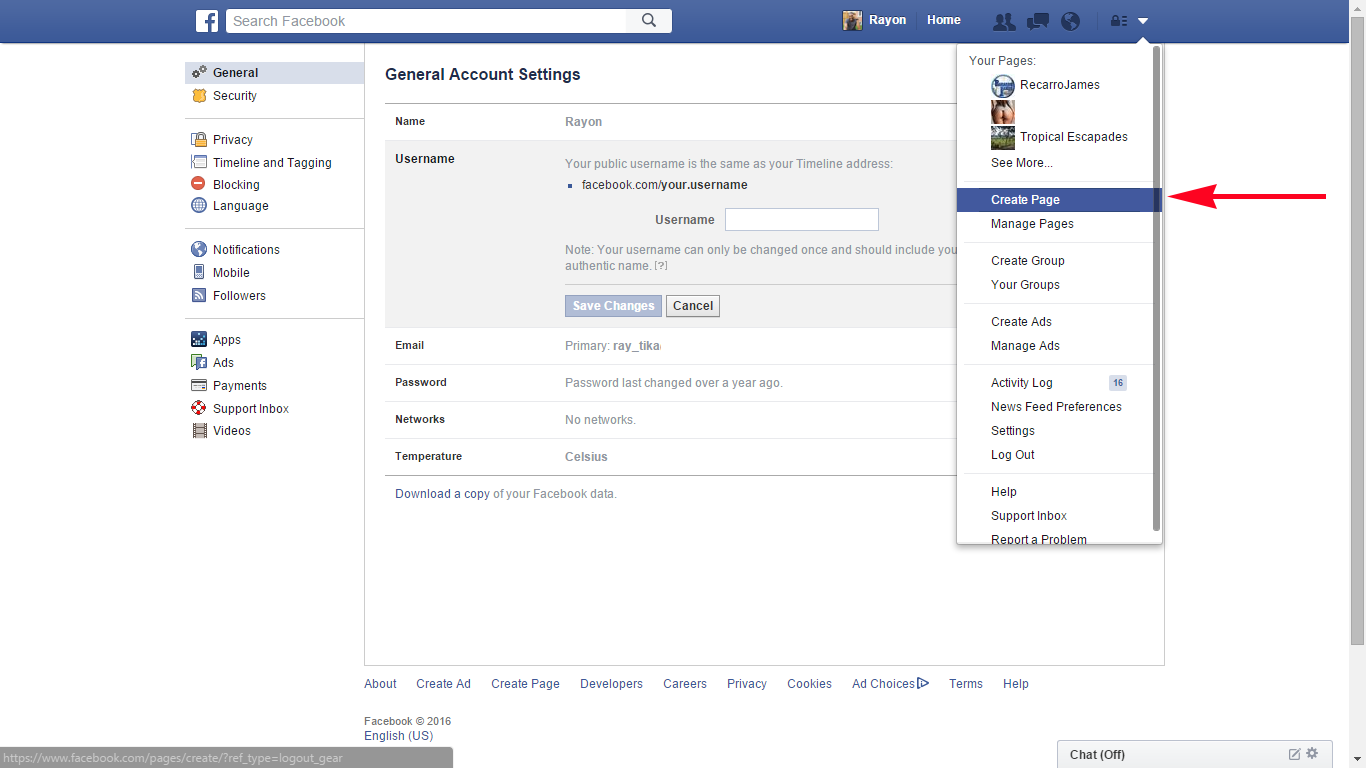Image resolution: width=1366 pixels, height=768 pixels.
Task: Click the Facebook logo icon
Action: 207,21
